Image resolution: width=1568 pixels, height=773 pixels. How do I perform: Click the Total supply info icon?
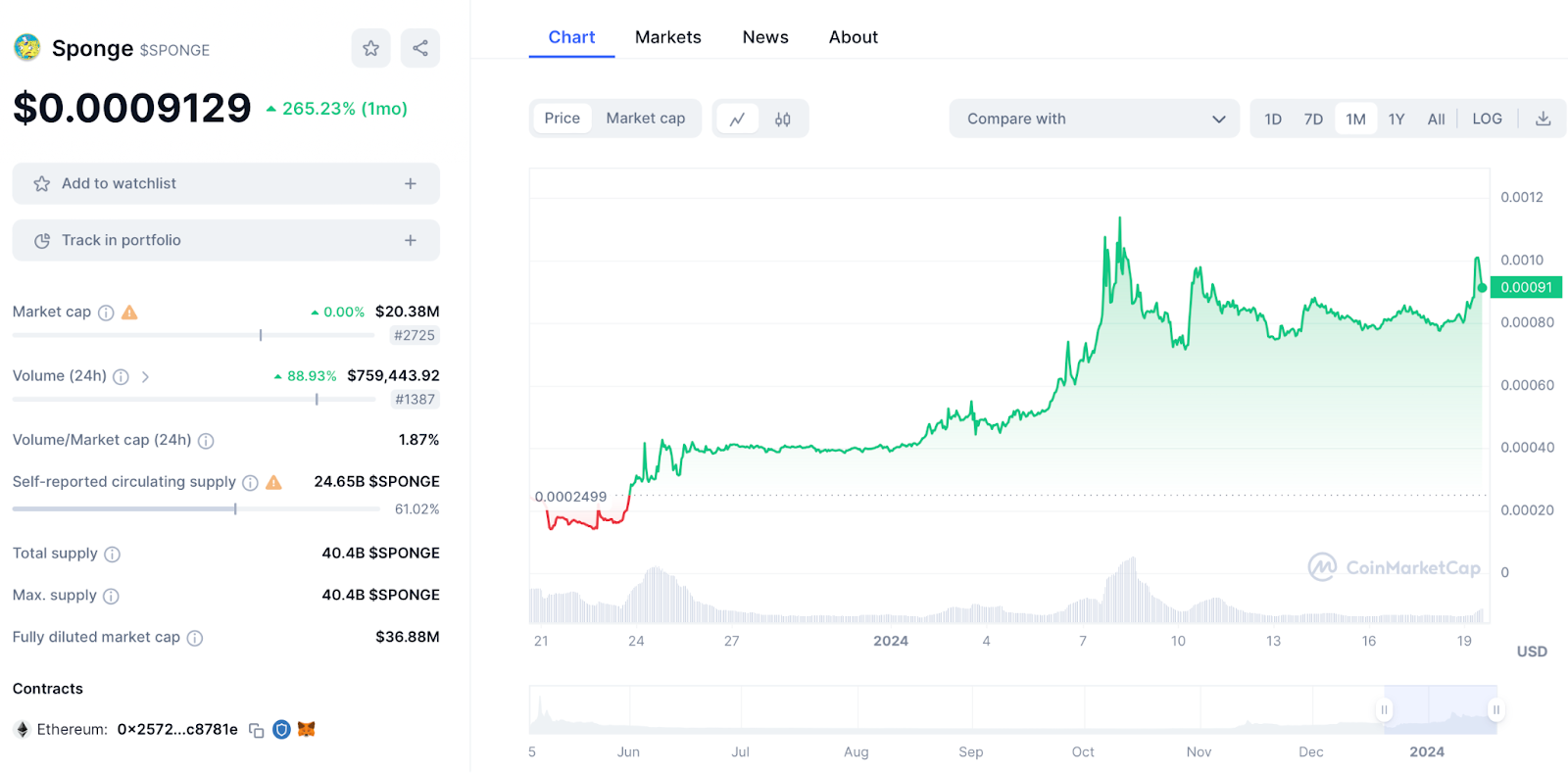click(112, 555)
